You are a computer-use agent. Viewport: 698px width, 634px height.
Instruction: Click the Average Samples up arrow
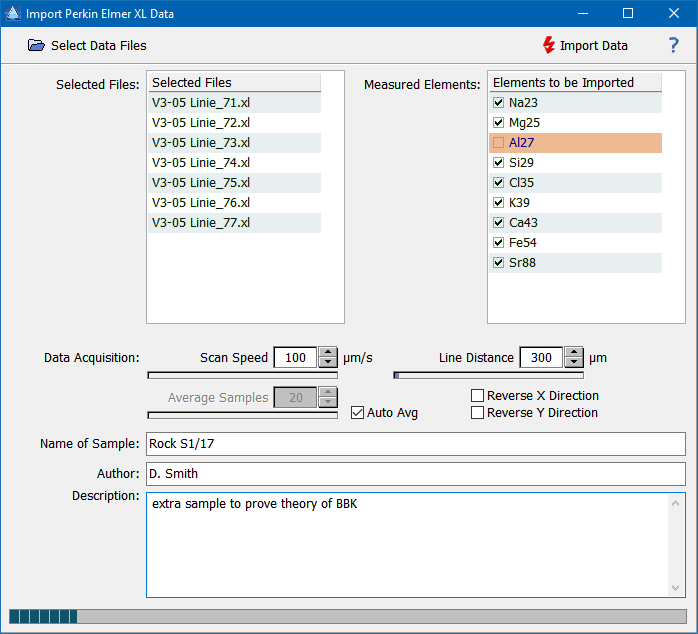328,392
